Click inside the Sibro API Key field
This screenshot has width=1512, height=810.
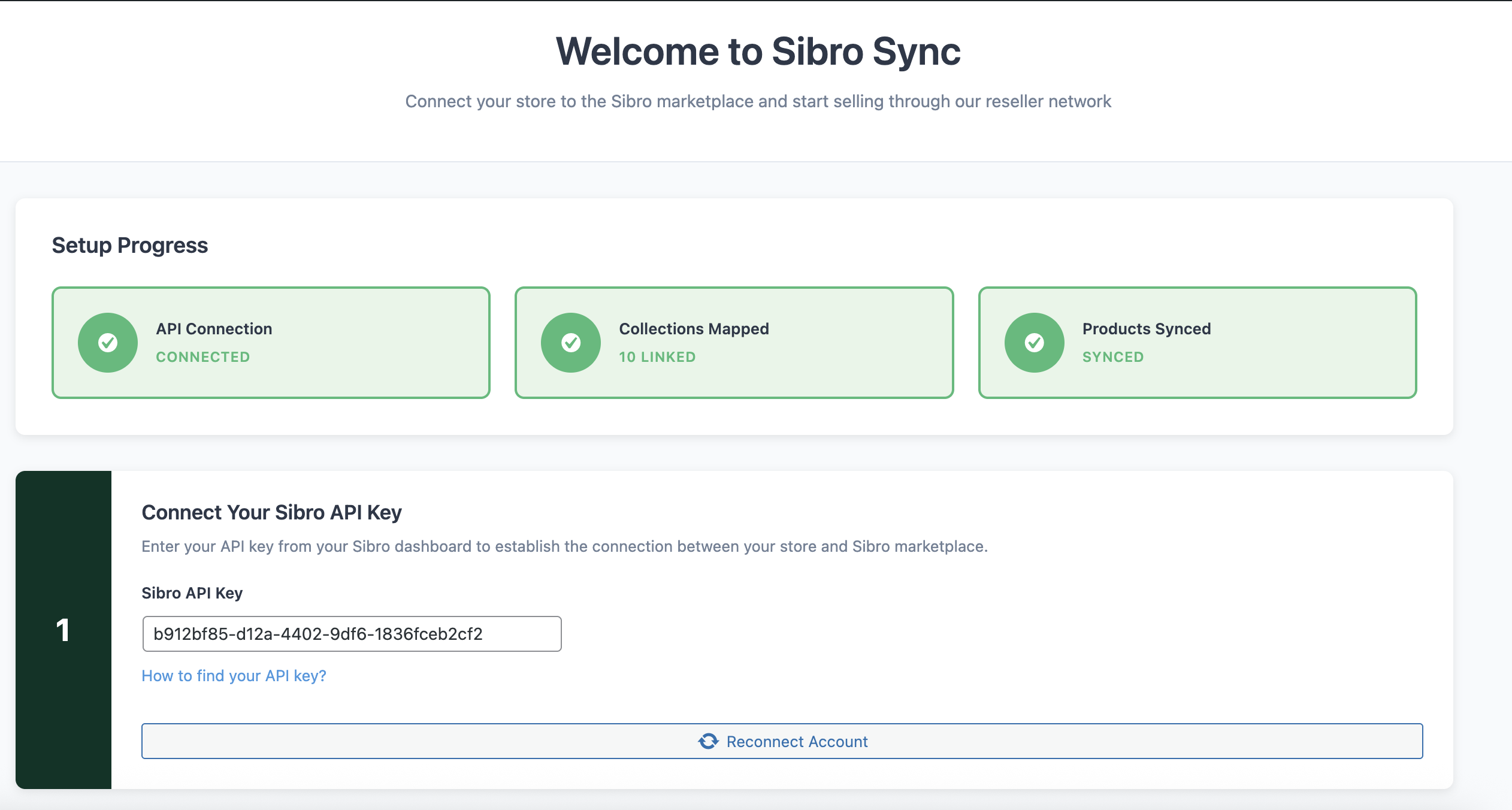pos(352,634)
